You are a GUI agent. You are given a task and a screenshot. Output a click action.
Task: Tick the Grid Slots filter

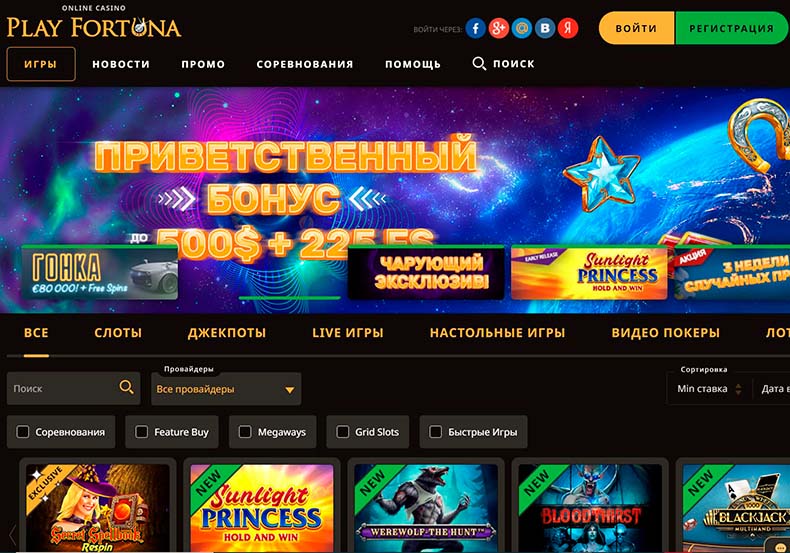tap(343, 432)
